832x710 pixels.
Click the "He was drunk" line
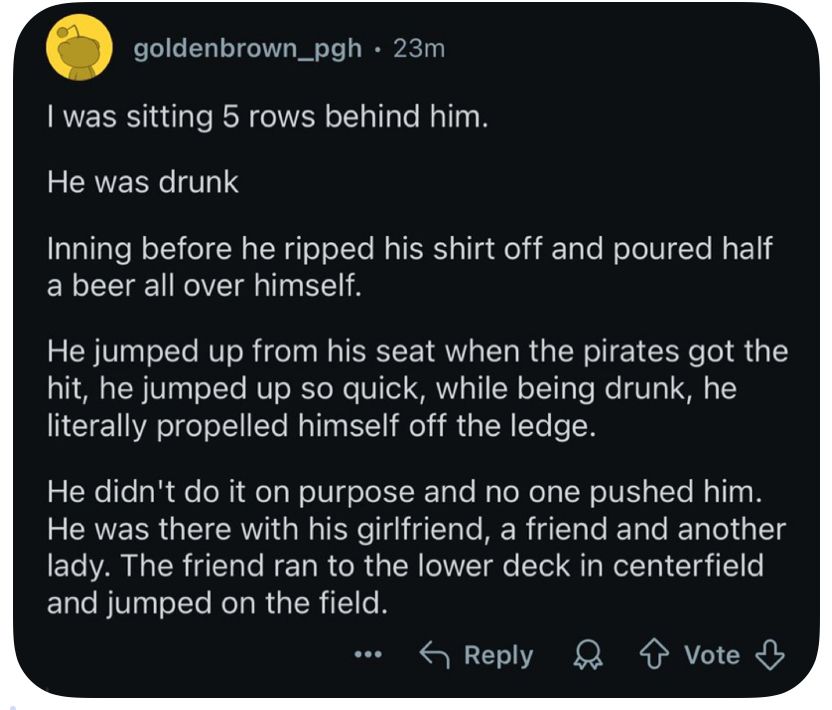click(143, 182)
